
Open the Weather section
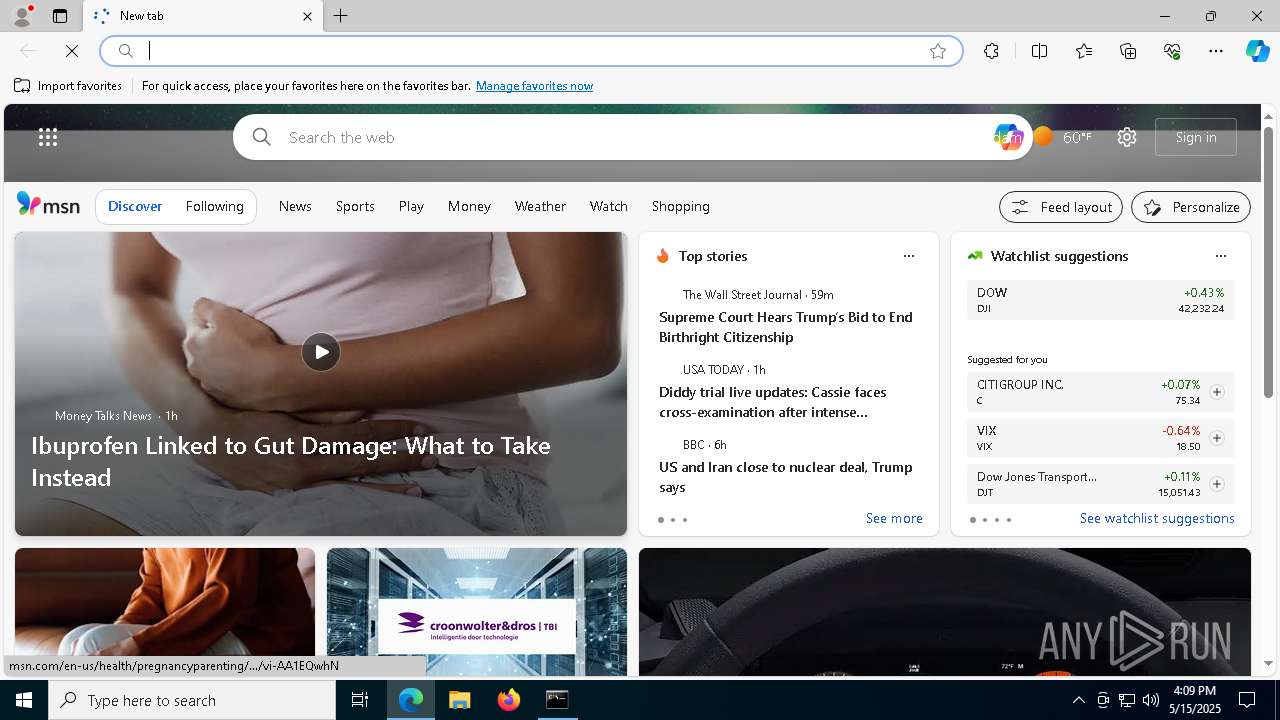coord(540,206)
